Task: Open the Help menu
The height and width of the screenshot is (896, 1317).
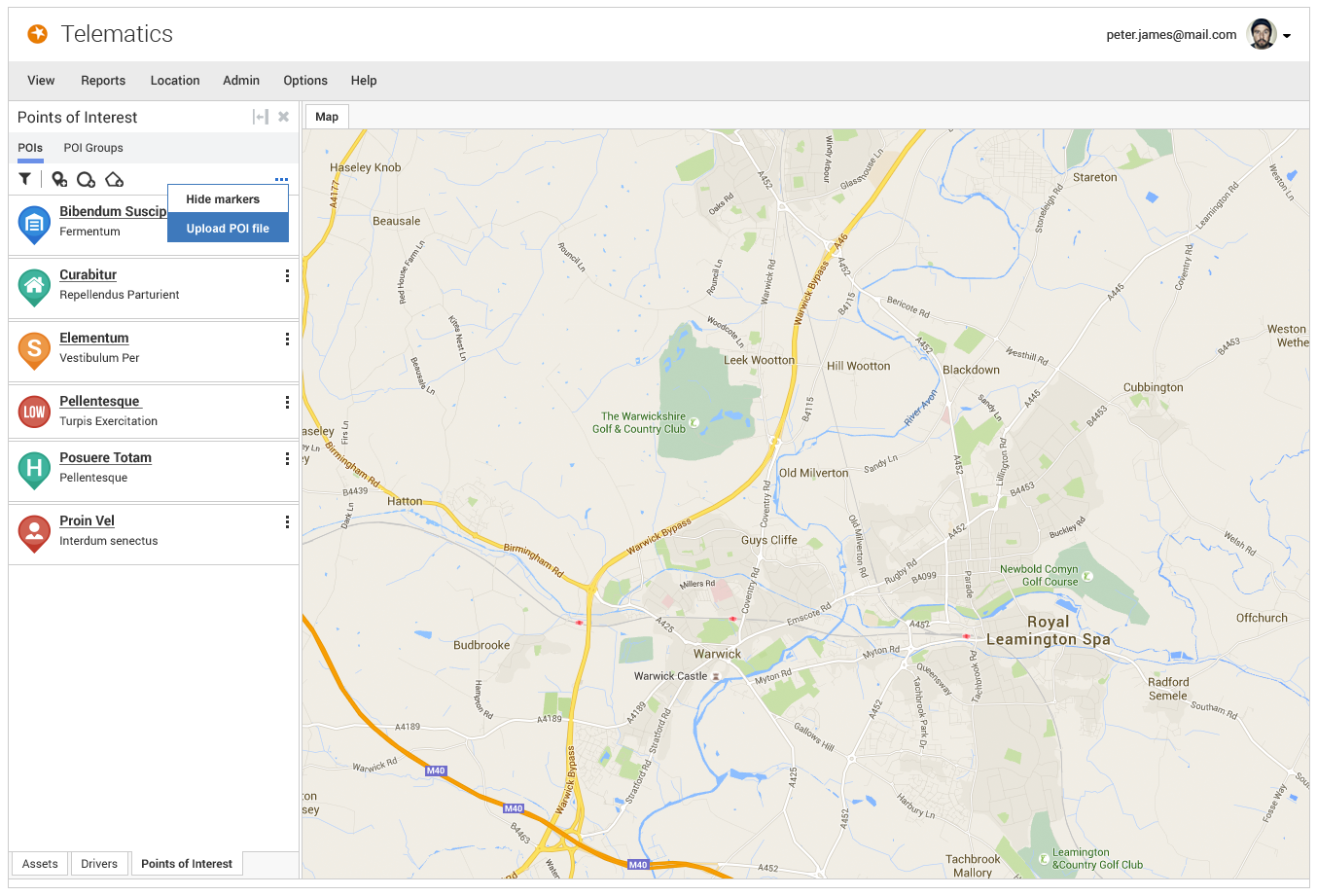Action: point(364,81)
